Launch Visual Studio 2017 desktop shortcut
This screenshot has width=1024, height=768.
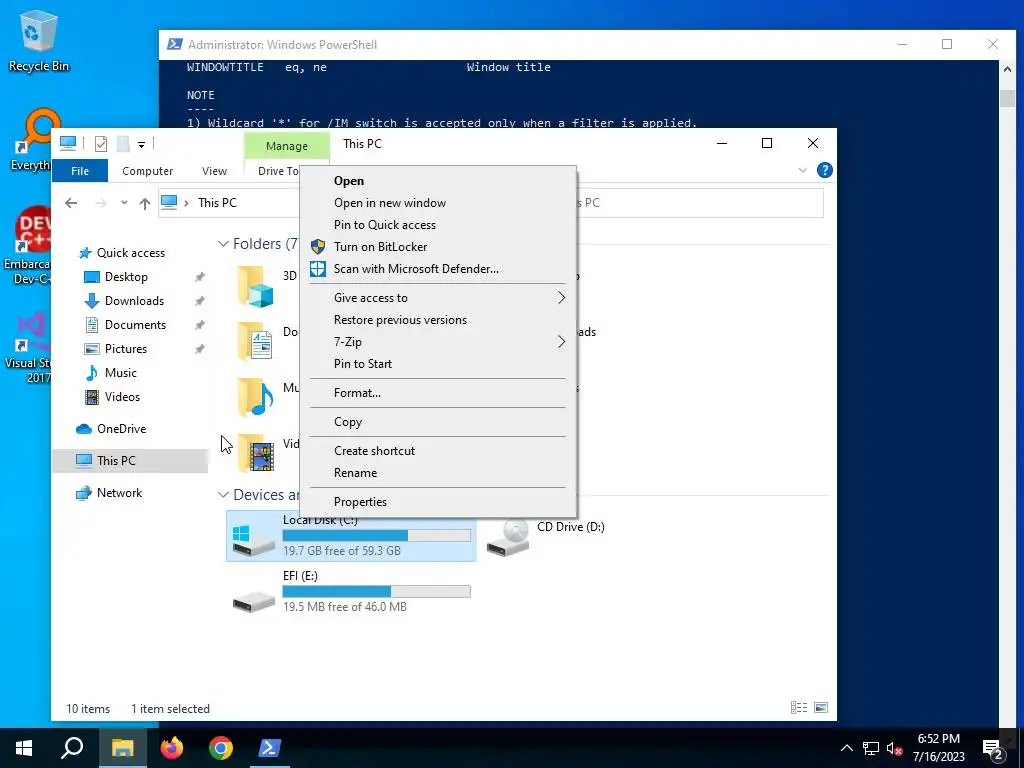point(27,347)
